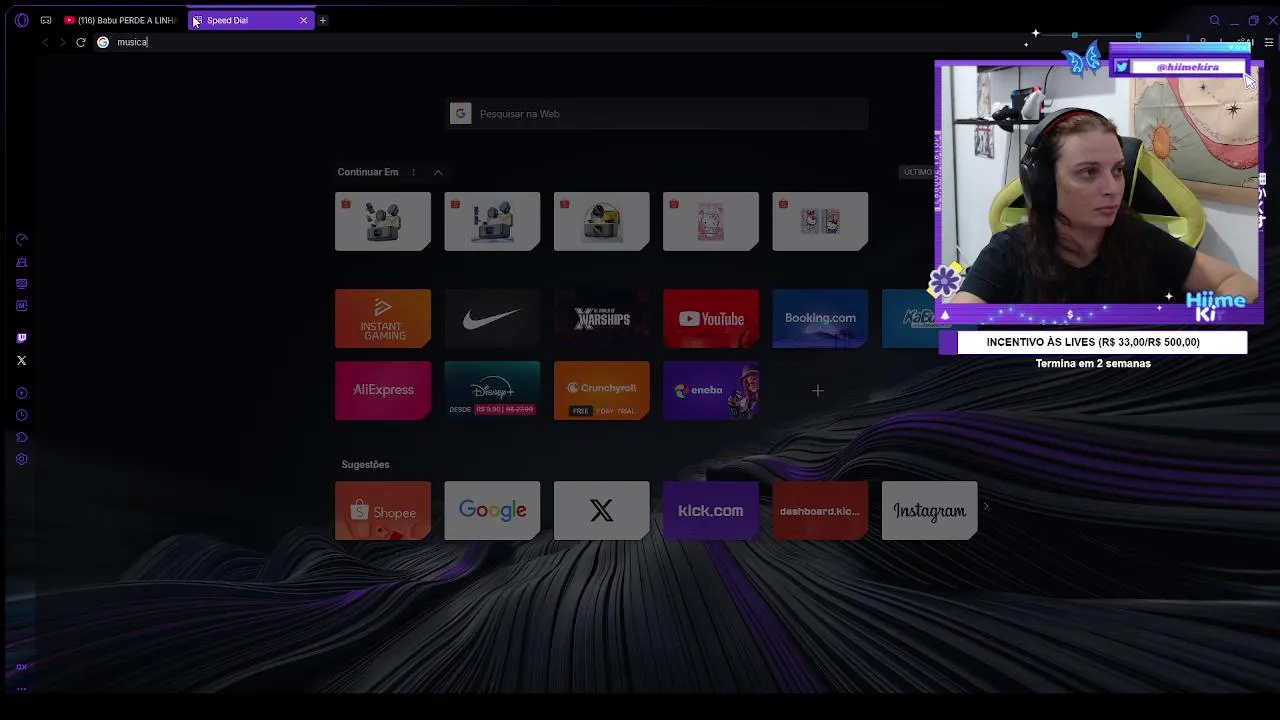
Task: Open GX Corner gamepad icon
Action: click(46, 20)
